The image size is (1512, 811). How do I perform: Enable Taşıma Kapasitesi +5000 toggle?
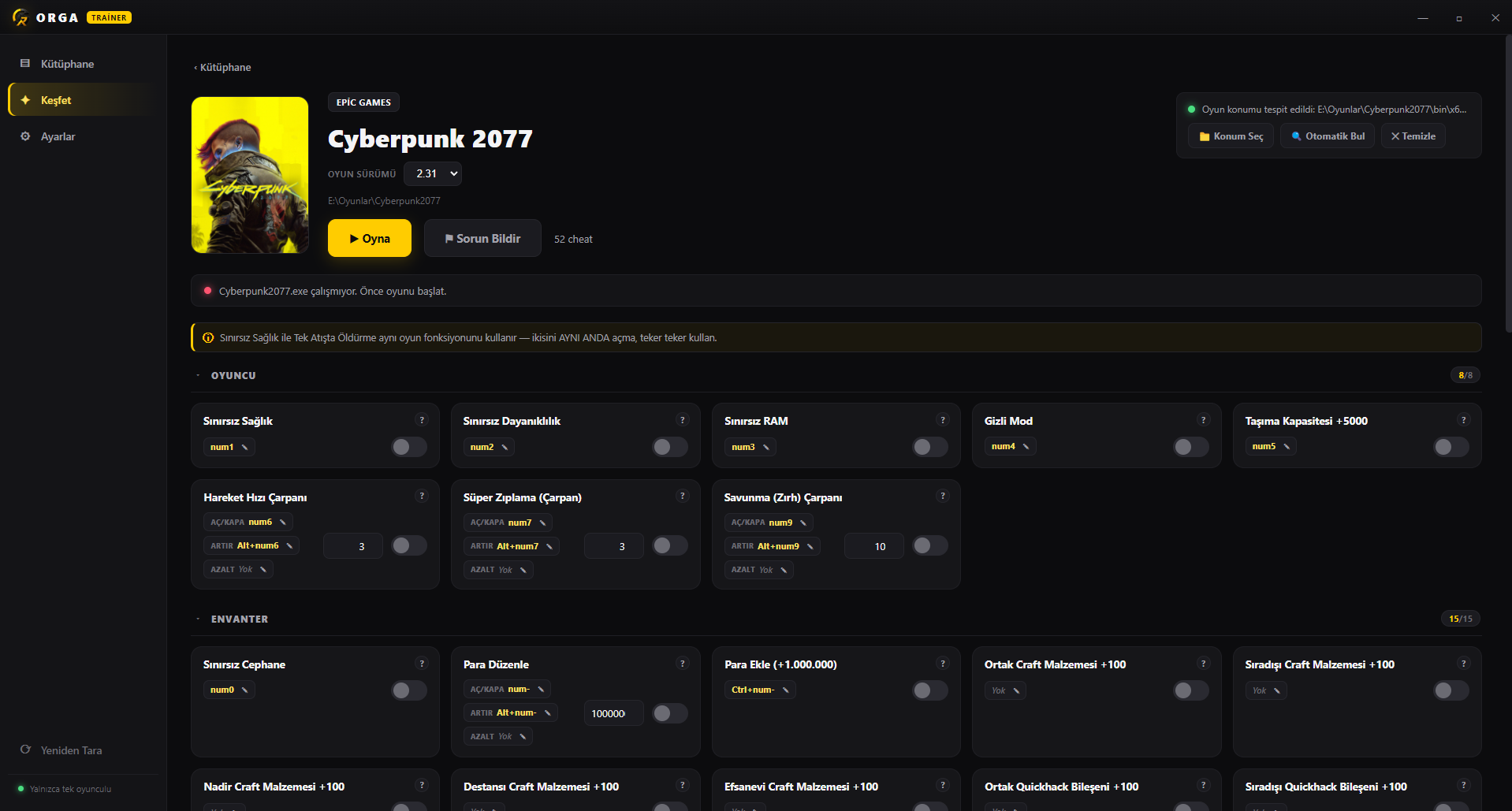tap(1451, 447)
